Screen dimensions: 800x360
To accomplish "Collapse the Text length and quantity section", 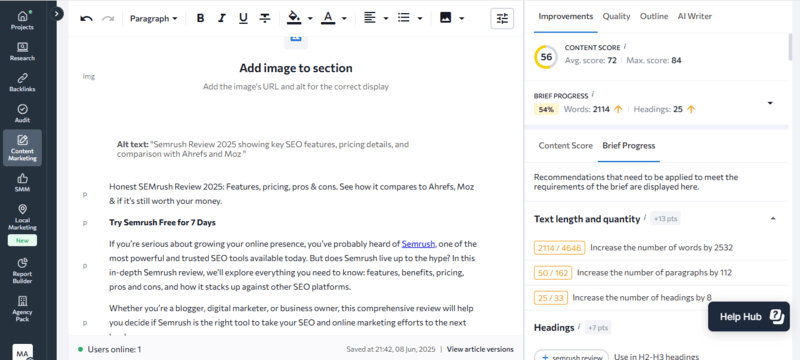I will (773, 218).
